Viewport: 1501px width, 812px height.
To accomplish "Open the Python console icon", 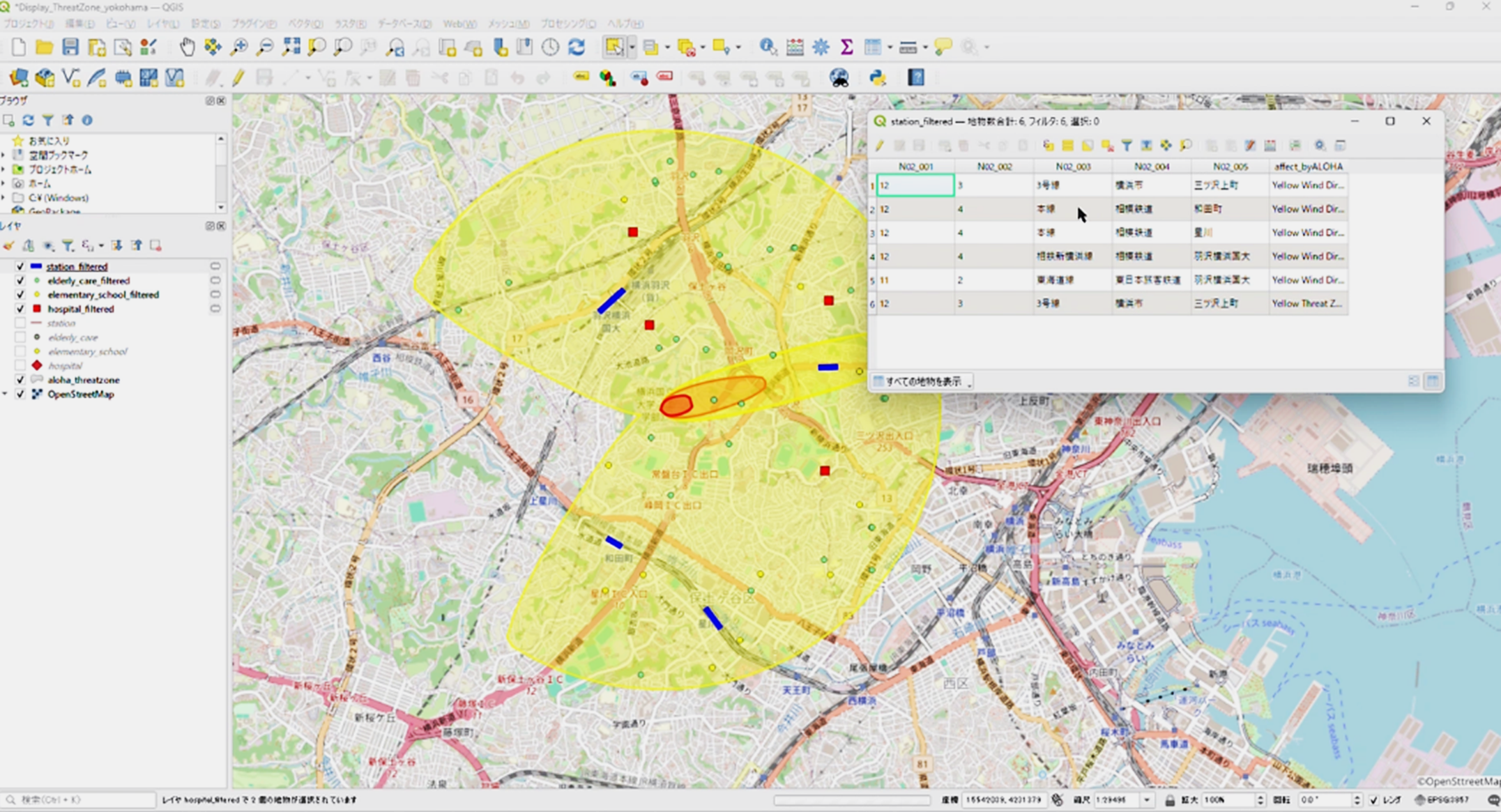I will pyautogui.click(x=877, y=77).
